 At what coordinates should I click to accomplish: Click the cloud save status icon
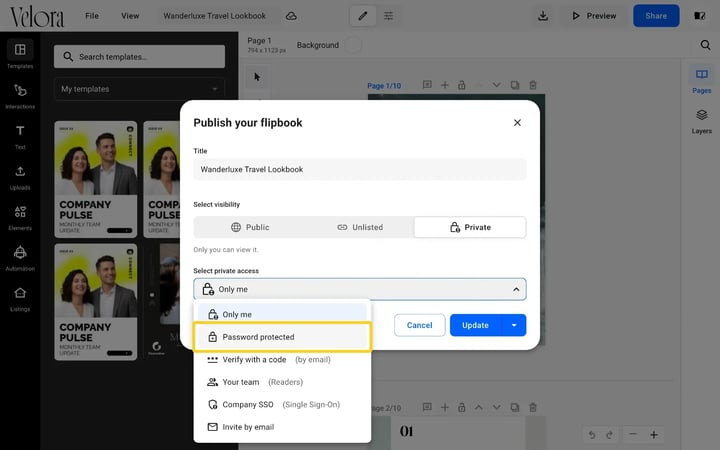[291, 16]
